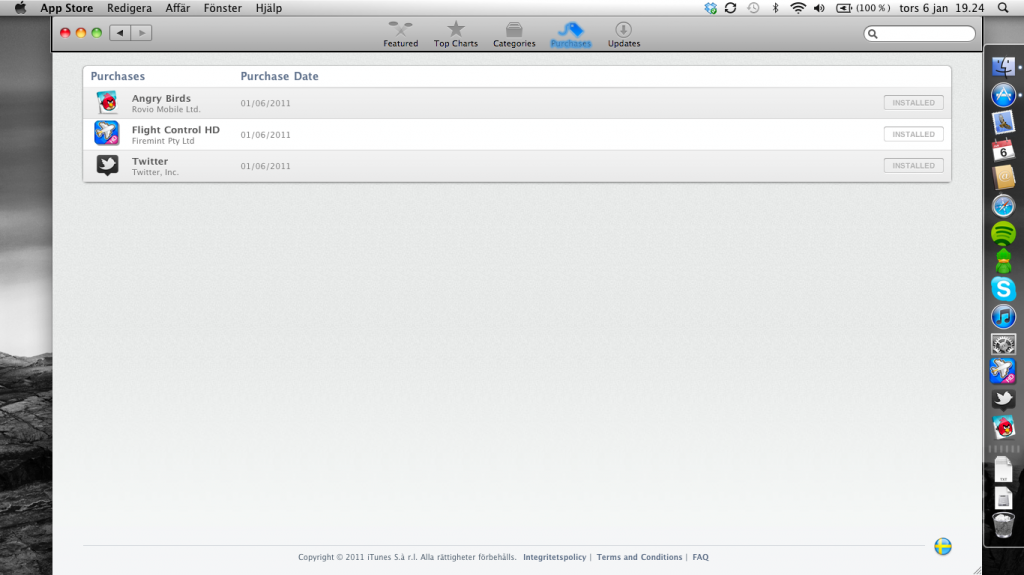Open the Twitter app title
1024x575 pixels.
[150, 161]
